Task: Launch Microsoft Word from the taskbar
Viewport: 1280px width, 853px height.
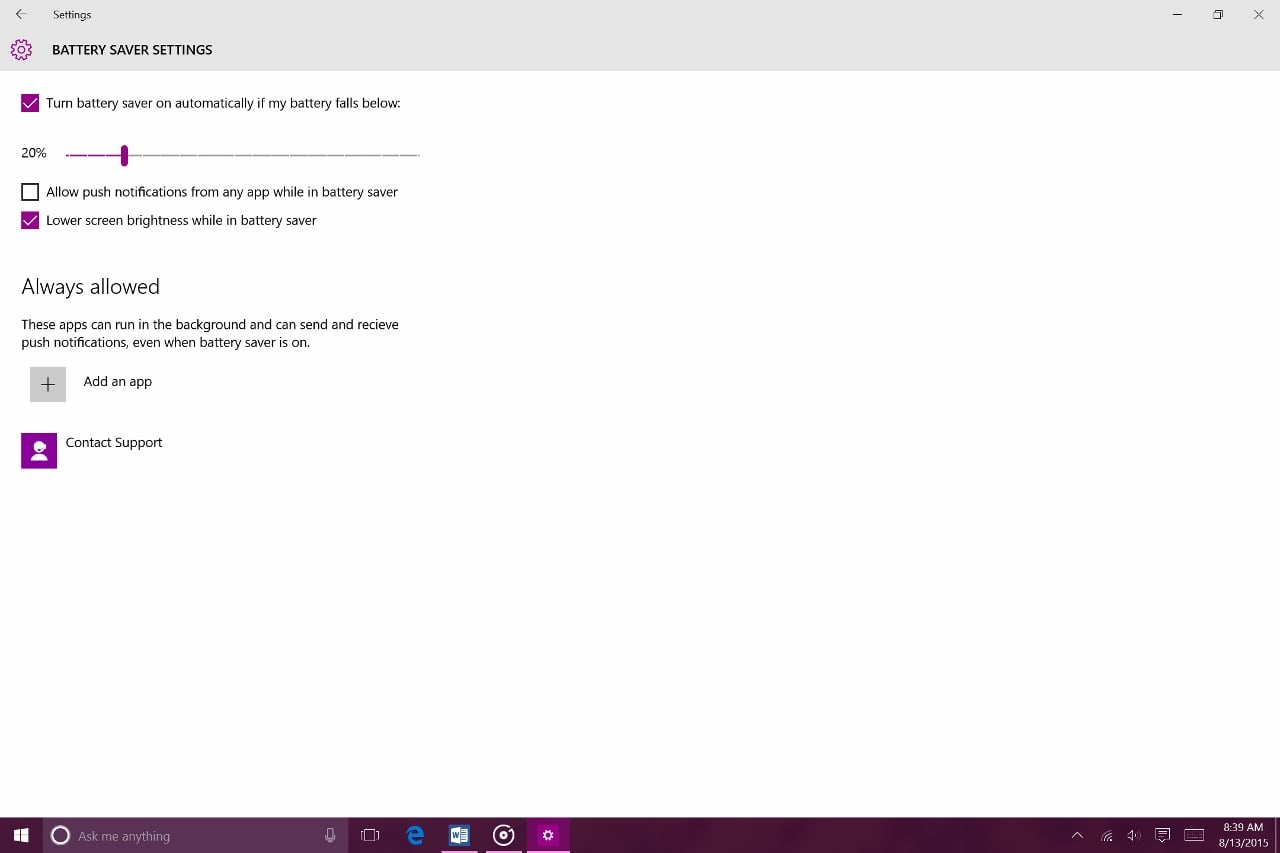Action: click(x=459, y=835)
